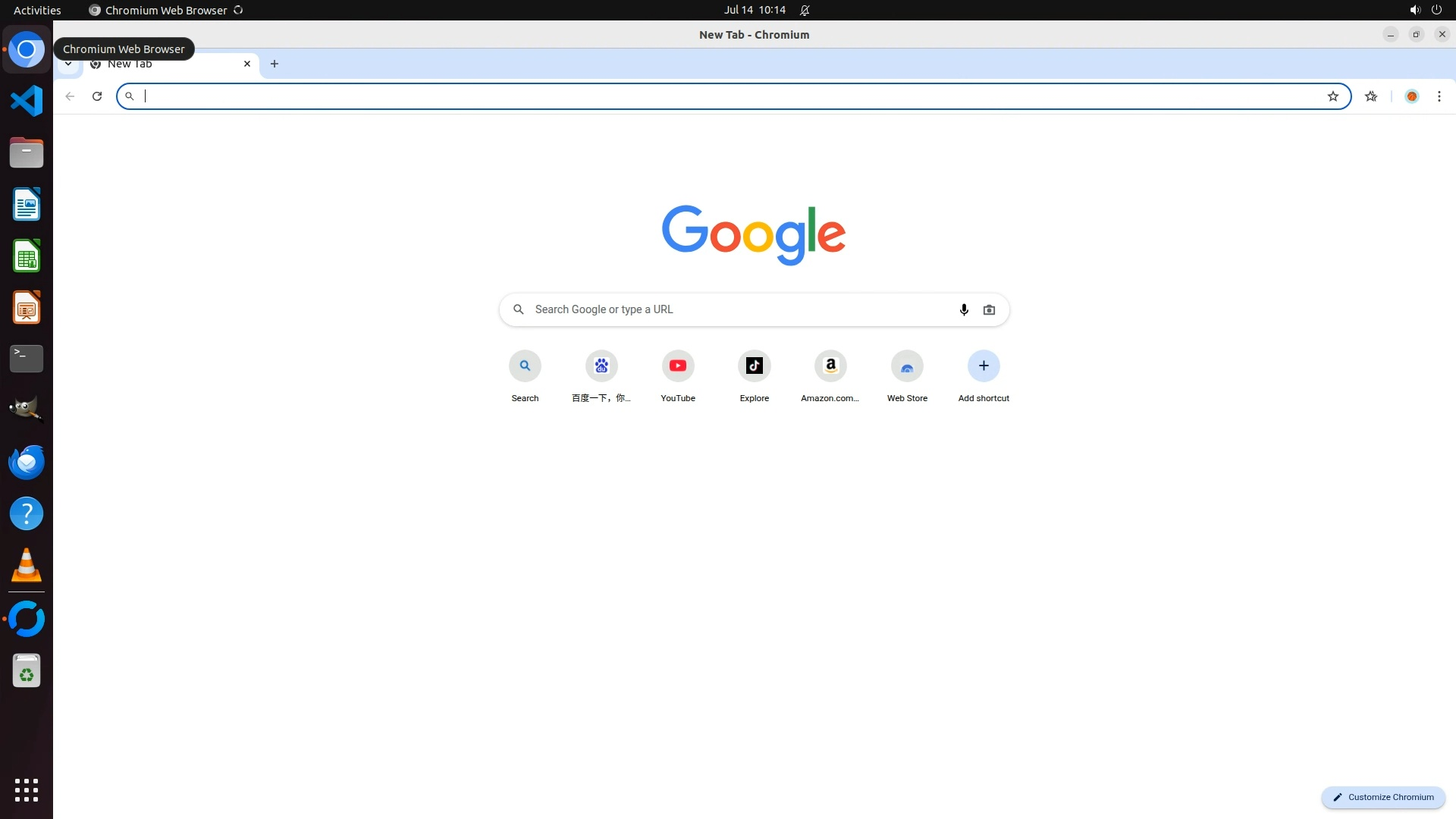1456x819 pixels.
Task: Open the Amazon.com shortcut
Action: pyautogui.click(x=830, y=366)
